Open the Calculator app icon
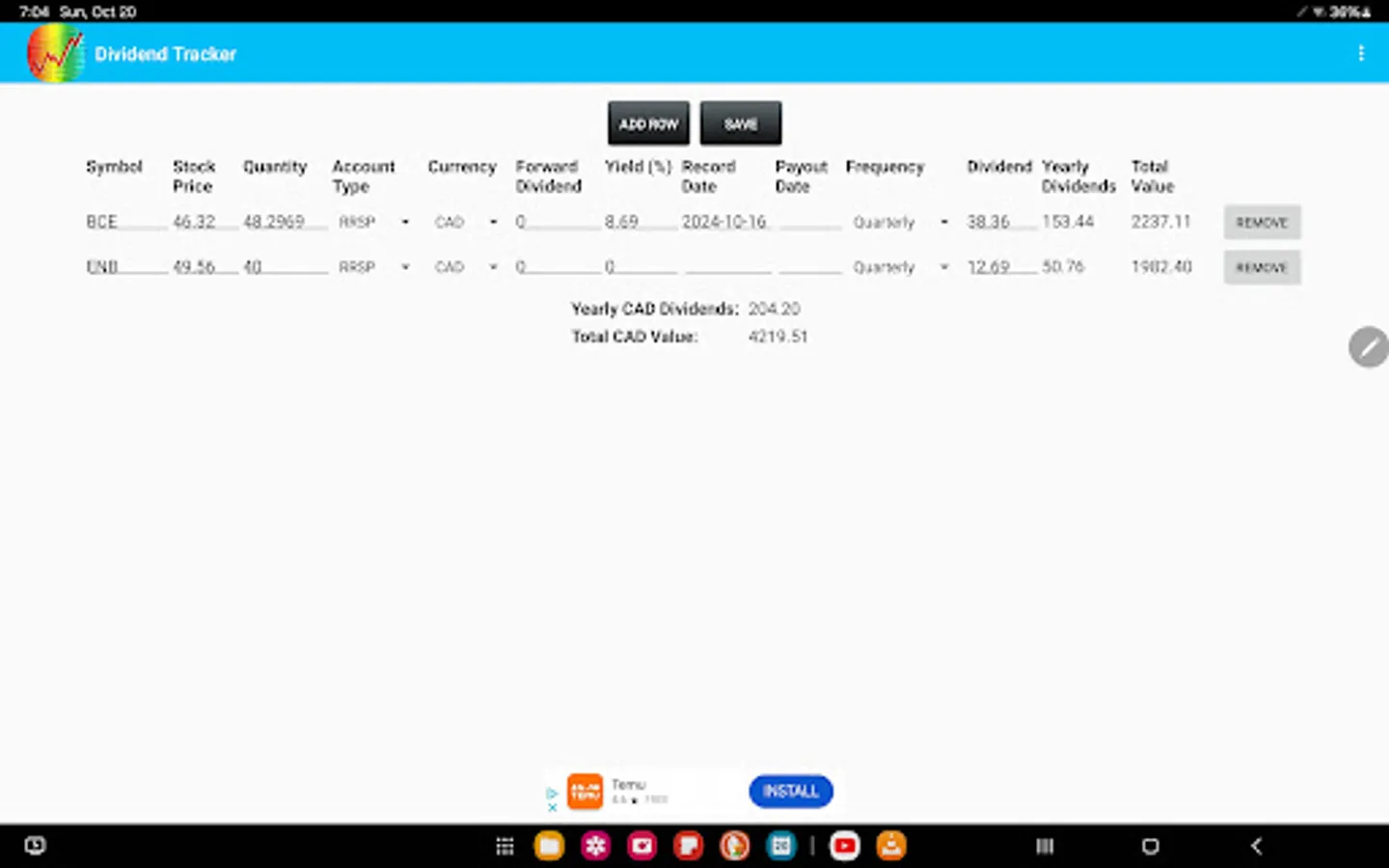This screenshot has height=868, width=1389. [x=781, y=846]
